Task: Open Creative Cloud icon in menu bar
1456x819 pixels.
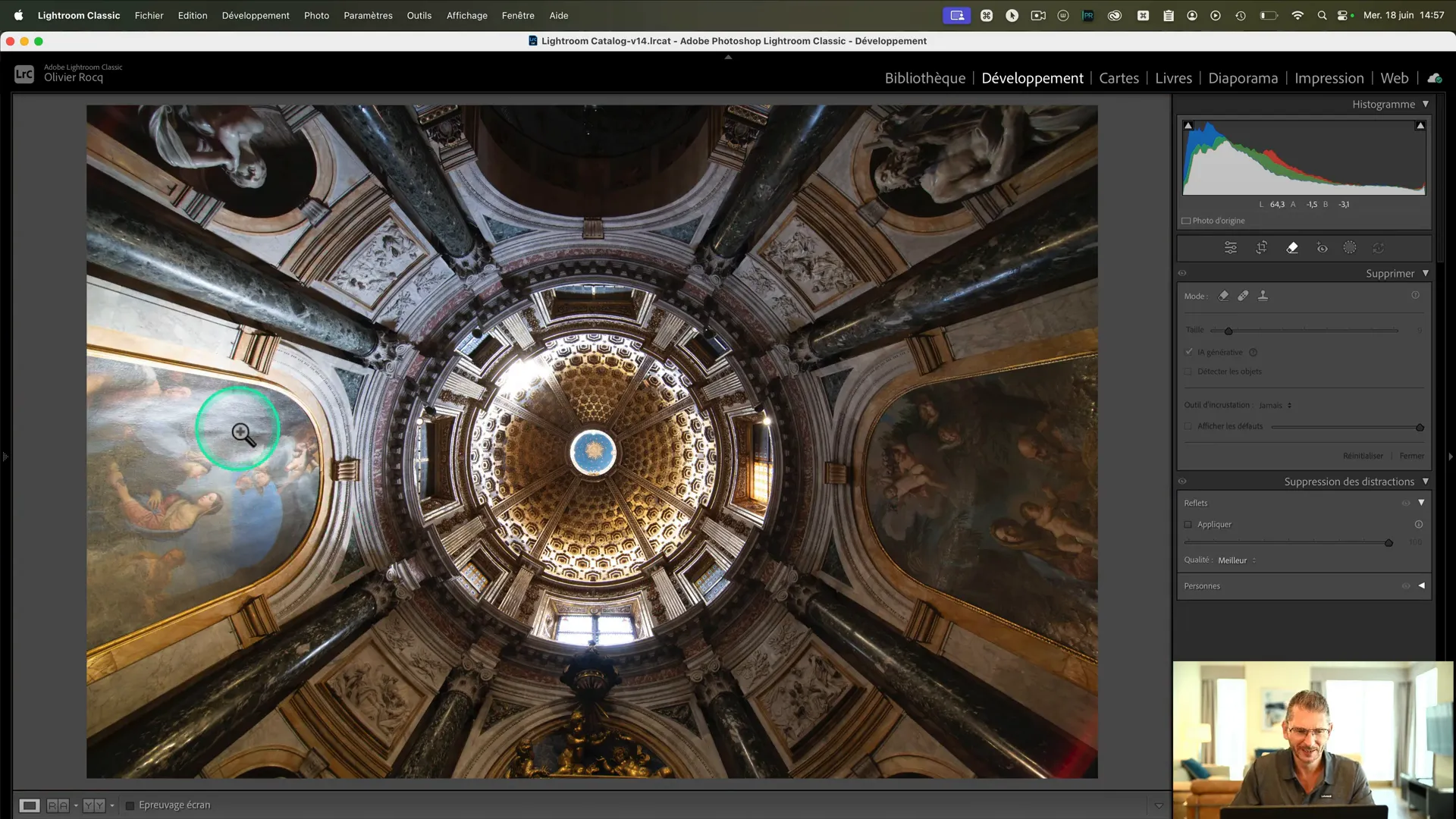Action: tap(1114, 15)
